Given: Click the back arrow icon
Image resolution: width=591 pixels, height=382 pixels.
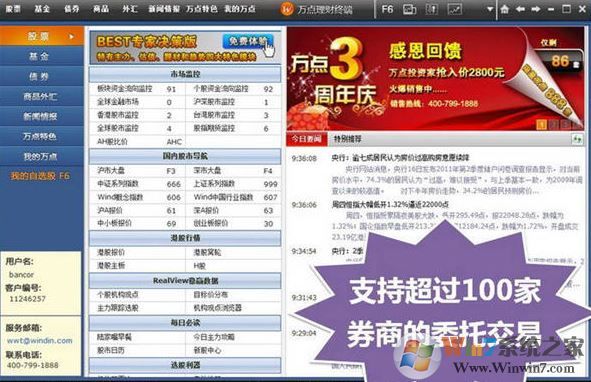Looking at the screenshot, I should 520,9.
